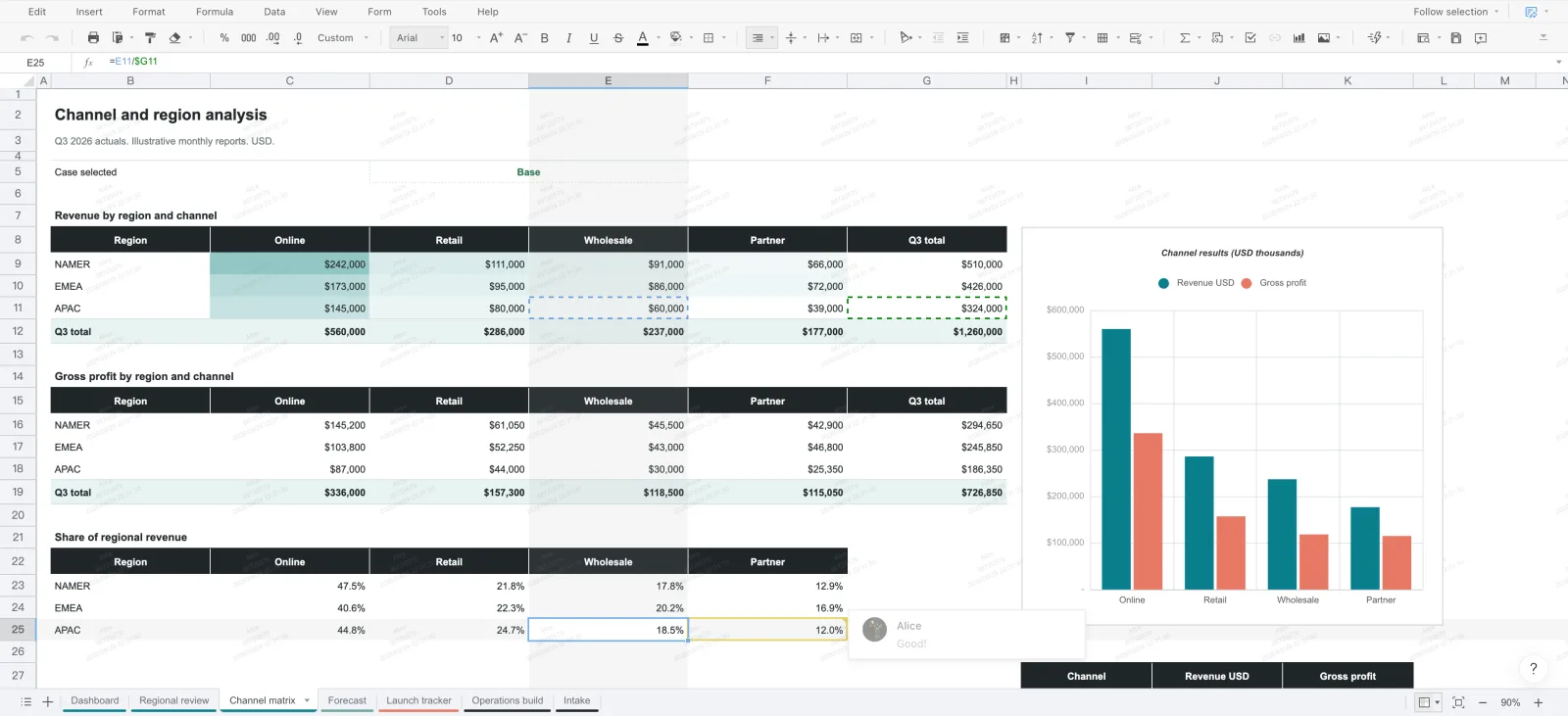1568x716 pixels.
Task: Click the Insert chart icon
Action: (x=1298, y=38)
